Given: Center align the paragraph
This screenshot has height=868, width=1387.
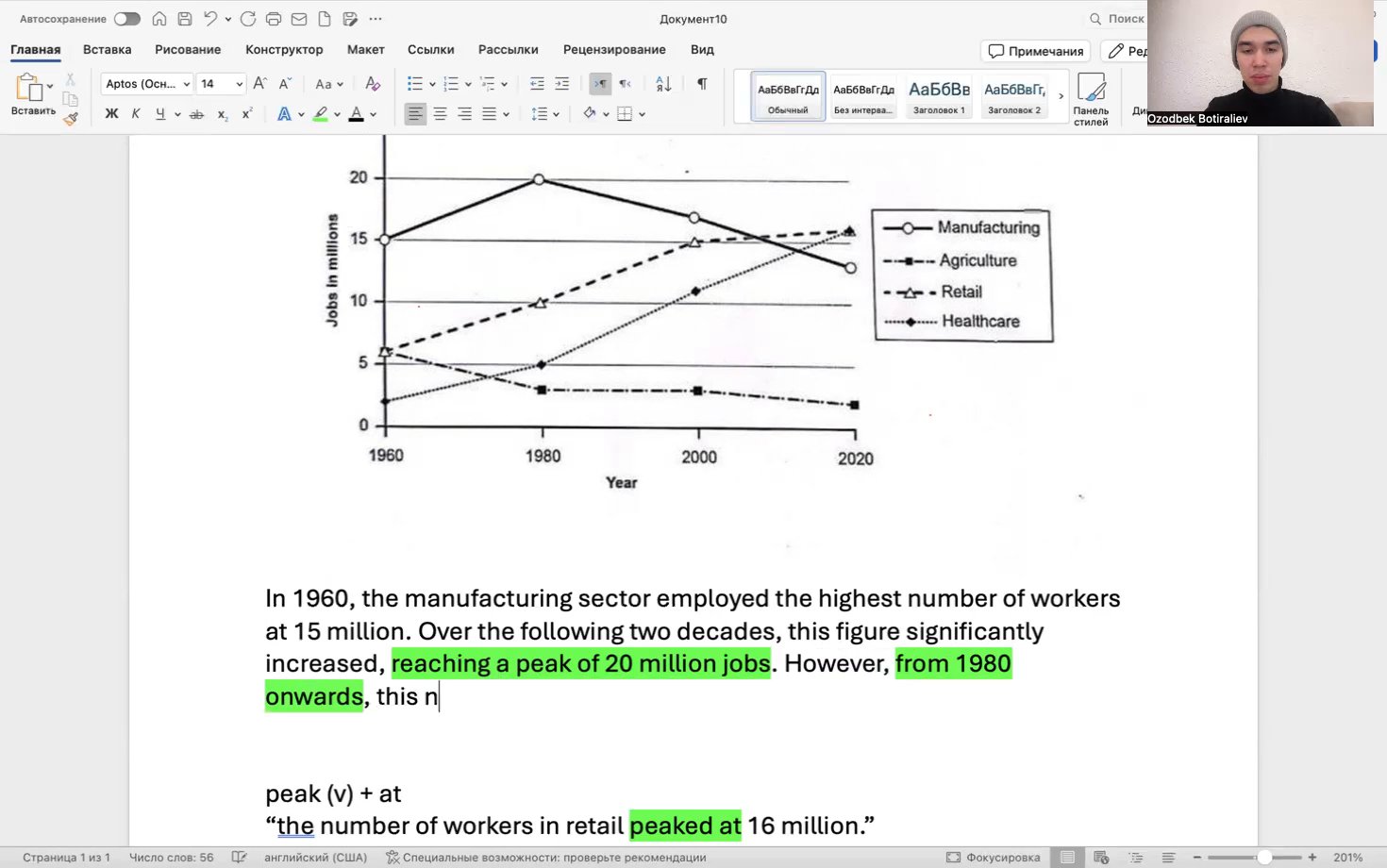Looking at the screenshot, I should [440, 113].
